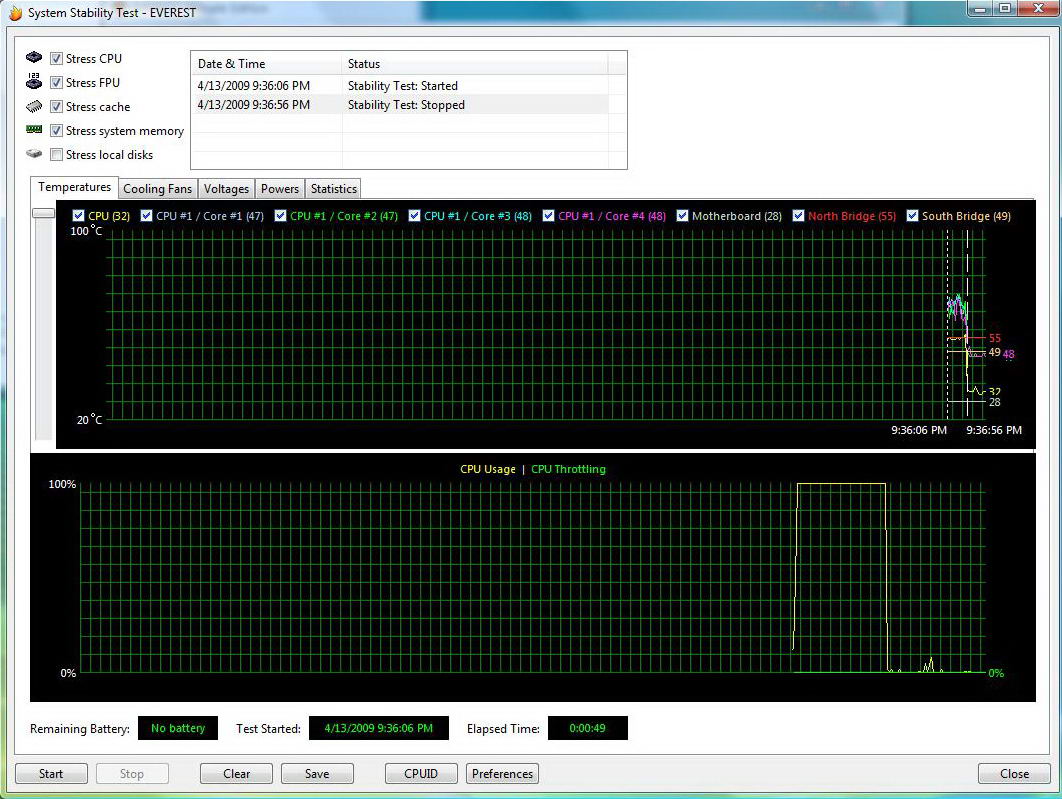
Task: Open Preferences
Action: pyautogui.click(x=503, y=773)
